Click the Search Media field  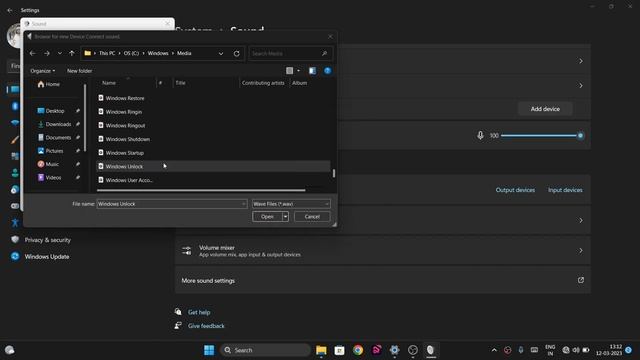(290, 53)
